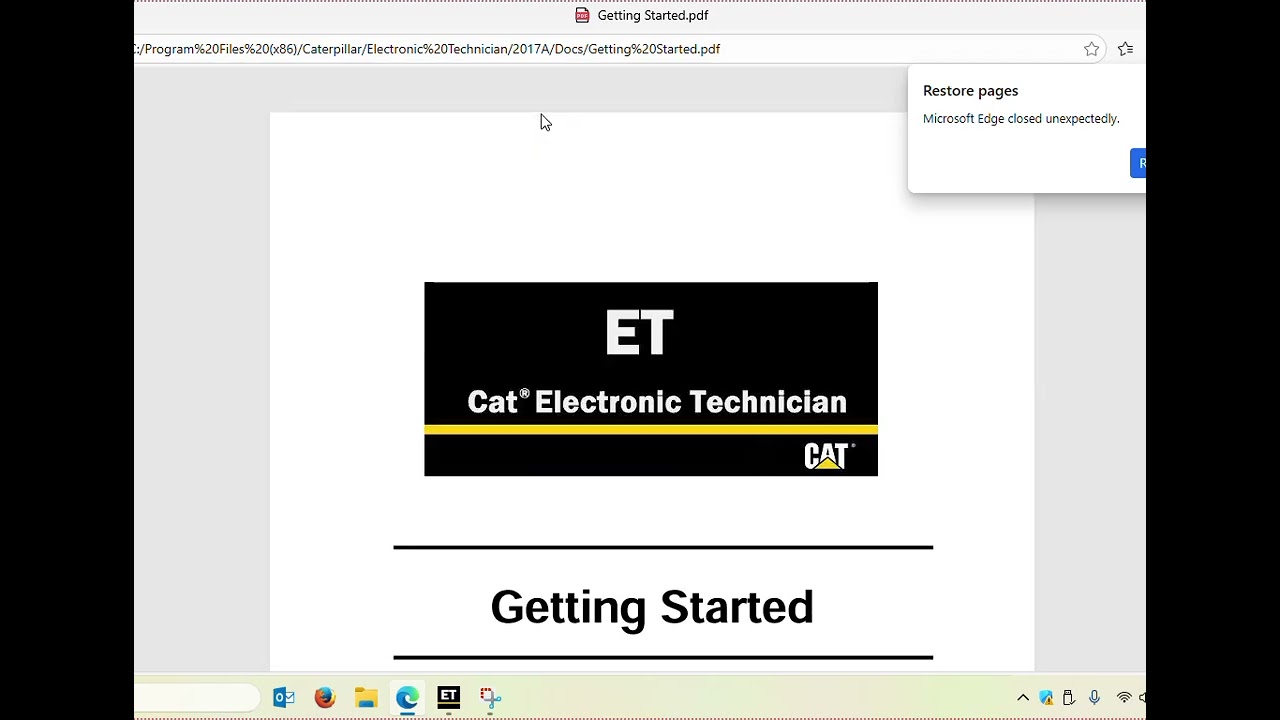Open the Favorites list icon
This screenshot has width=1280, height=720.
pyautogui.click(x=1125, y=49)
